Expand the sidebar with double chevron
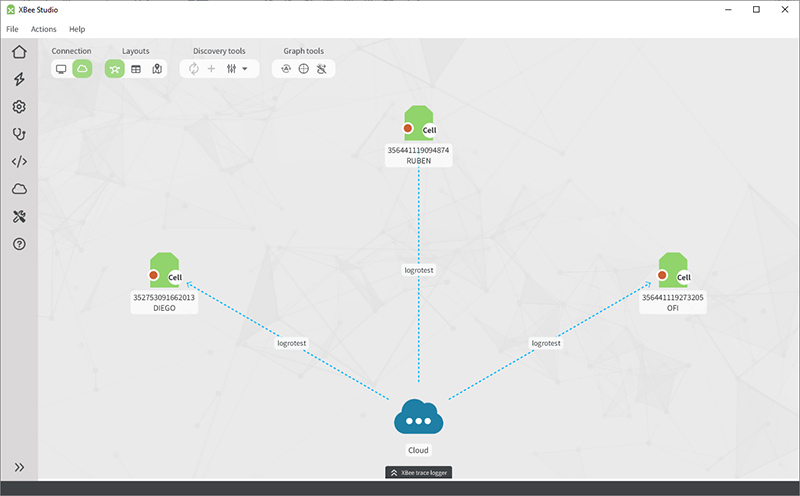The height and width of the screenshot is (496, 800). tap(19, 467)
